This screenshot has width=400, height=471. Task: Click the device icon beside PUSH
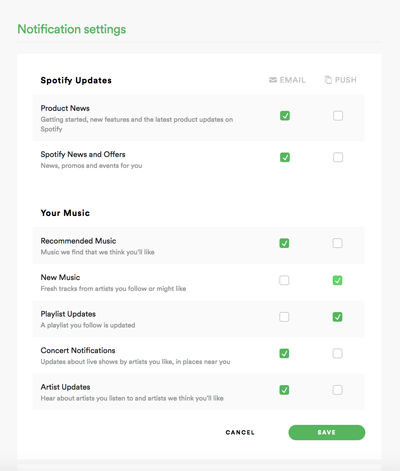point(328,80)
